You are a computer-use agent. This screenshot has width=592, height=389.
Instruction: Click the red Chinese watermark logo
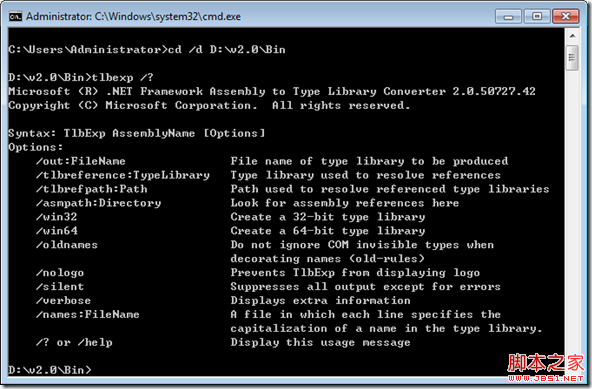[x=546, y=363]
